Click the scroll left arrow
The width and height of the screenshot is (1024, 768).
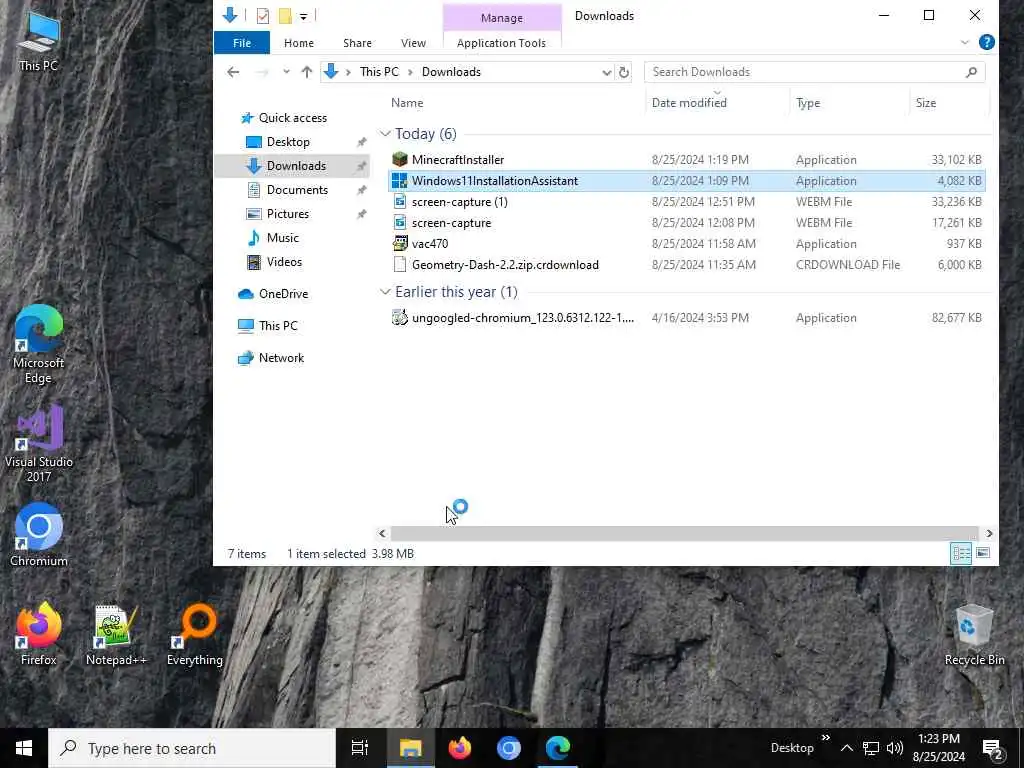382,534
